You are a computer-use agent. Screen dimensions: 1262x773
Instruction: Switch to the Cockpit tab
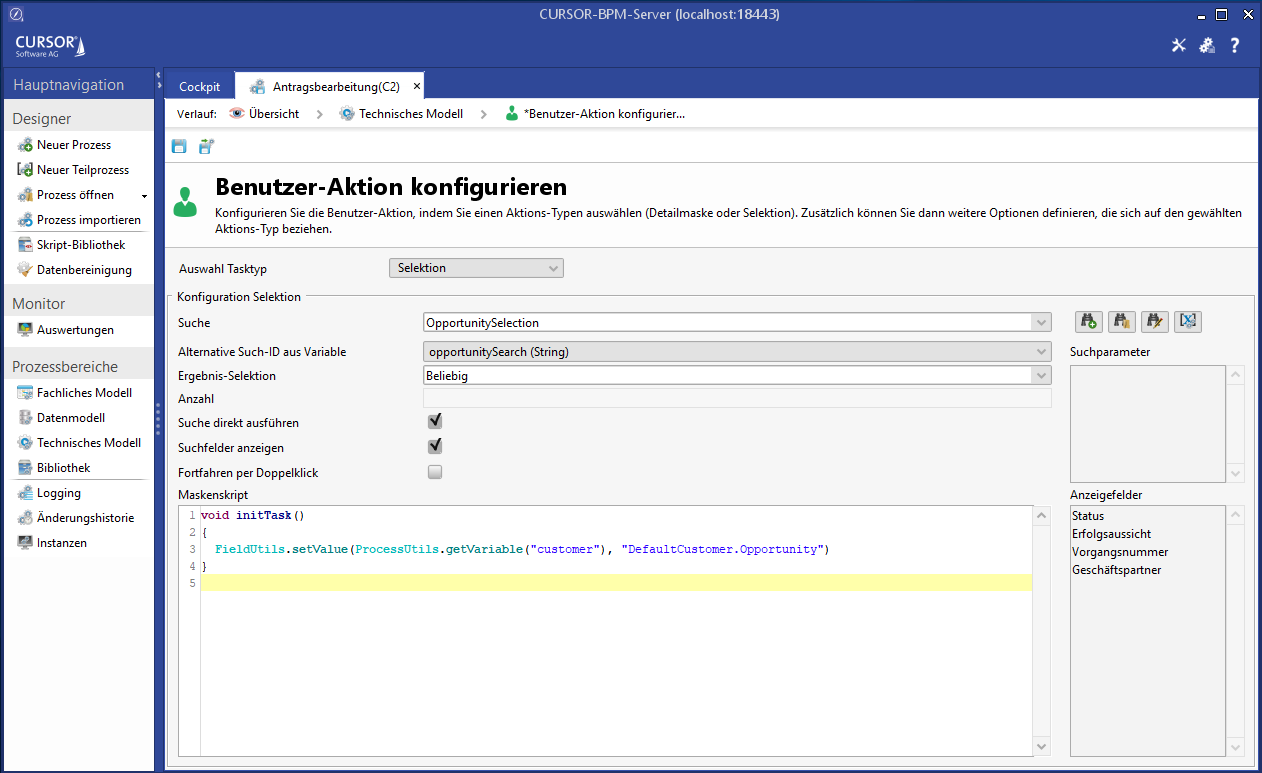pos(199,87)
